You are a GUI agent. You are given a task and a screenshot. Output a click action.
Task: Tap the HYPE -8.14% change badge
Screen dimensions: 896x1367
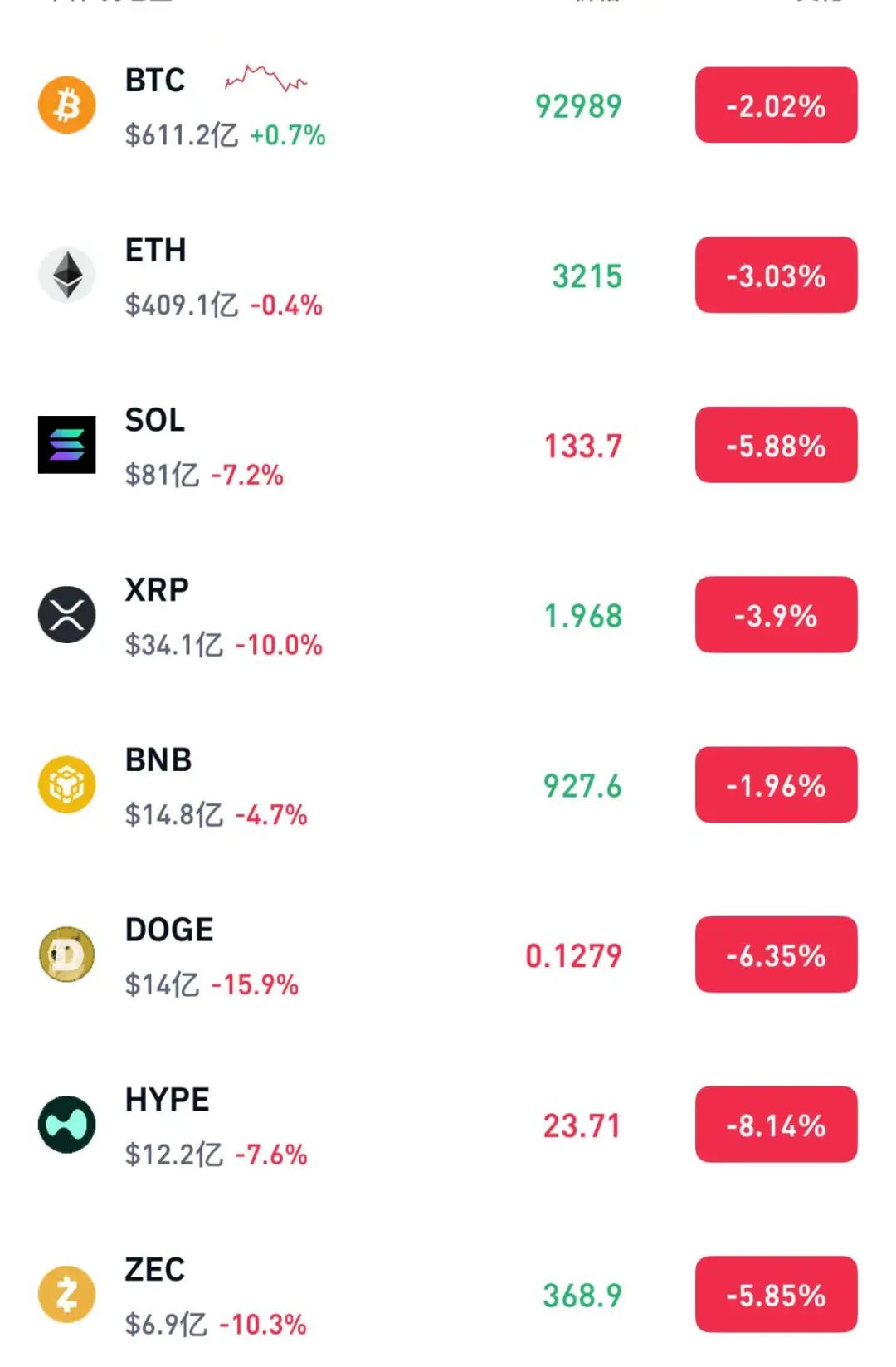776,1125
